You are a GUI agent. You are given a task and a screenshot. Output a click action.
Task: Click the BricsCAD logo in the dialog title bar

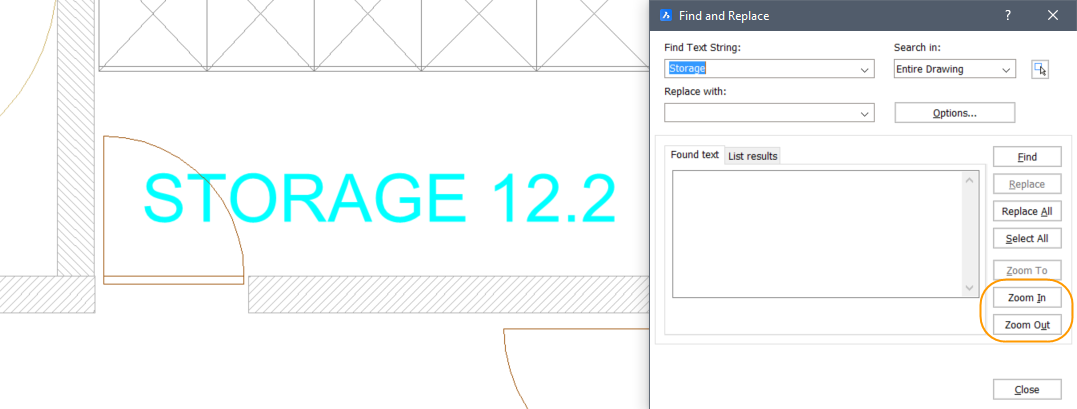(665, 15)
